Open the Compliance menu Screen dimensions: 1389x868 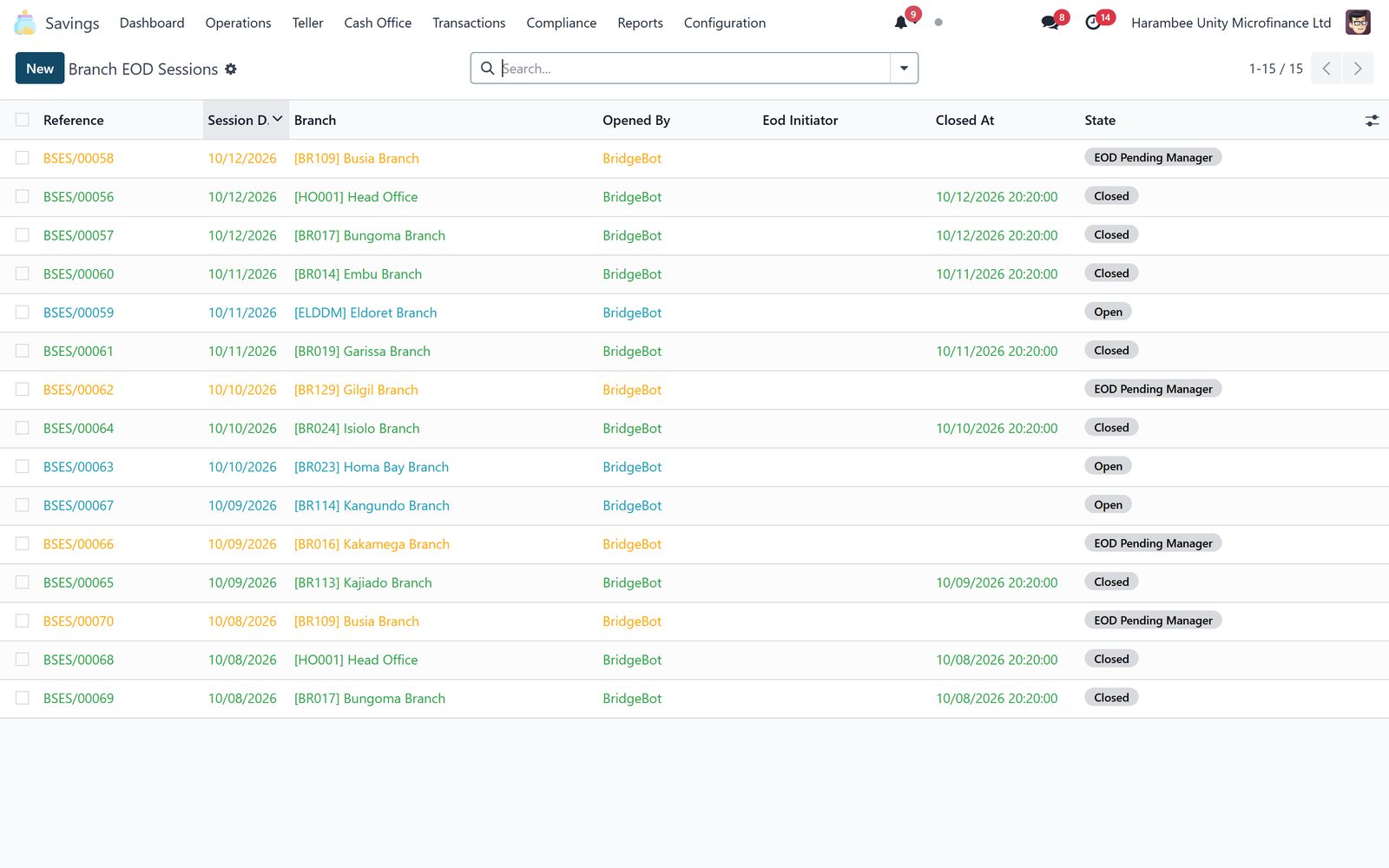coord(561,23)
